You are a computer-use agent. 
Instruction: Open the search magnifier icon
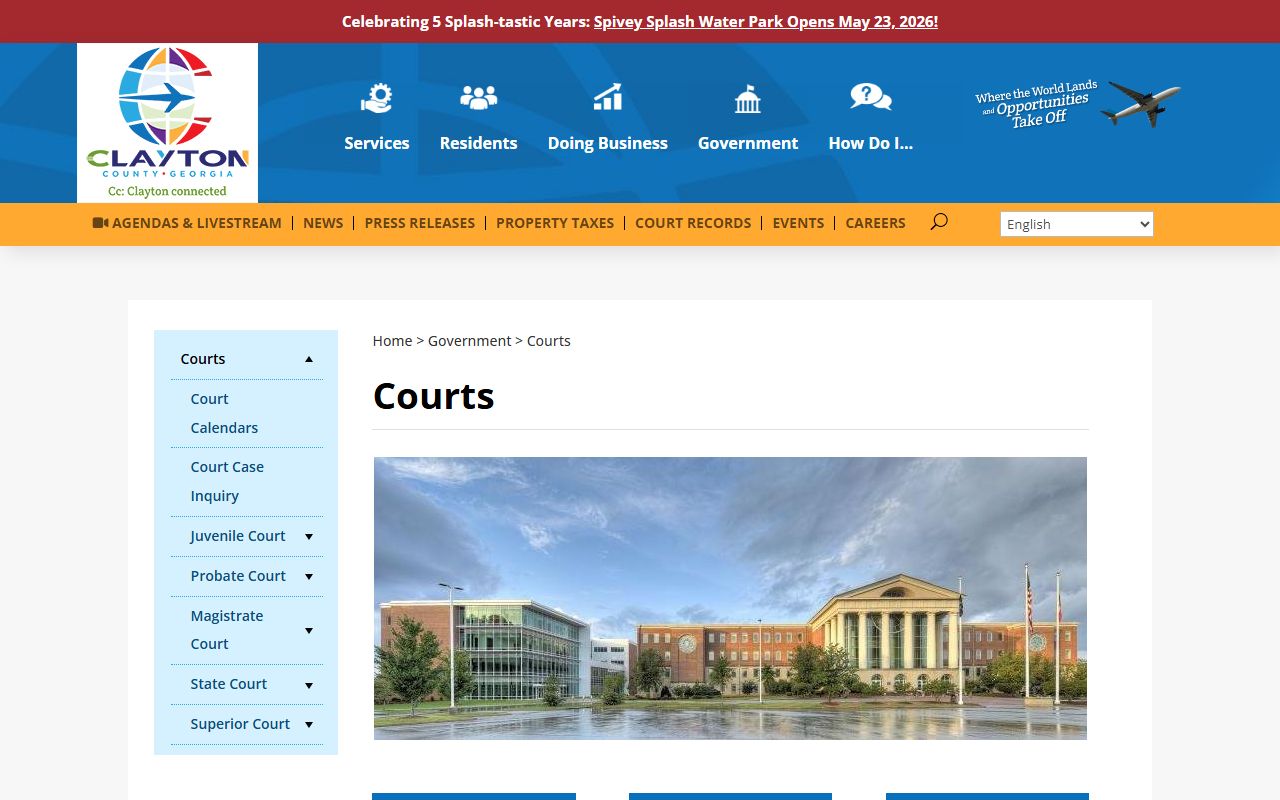(938, 222)
